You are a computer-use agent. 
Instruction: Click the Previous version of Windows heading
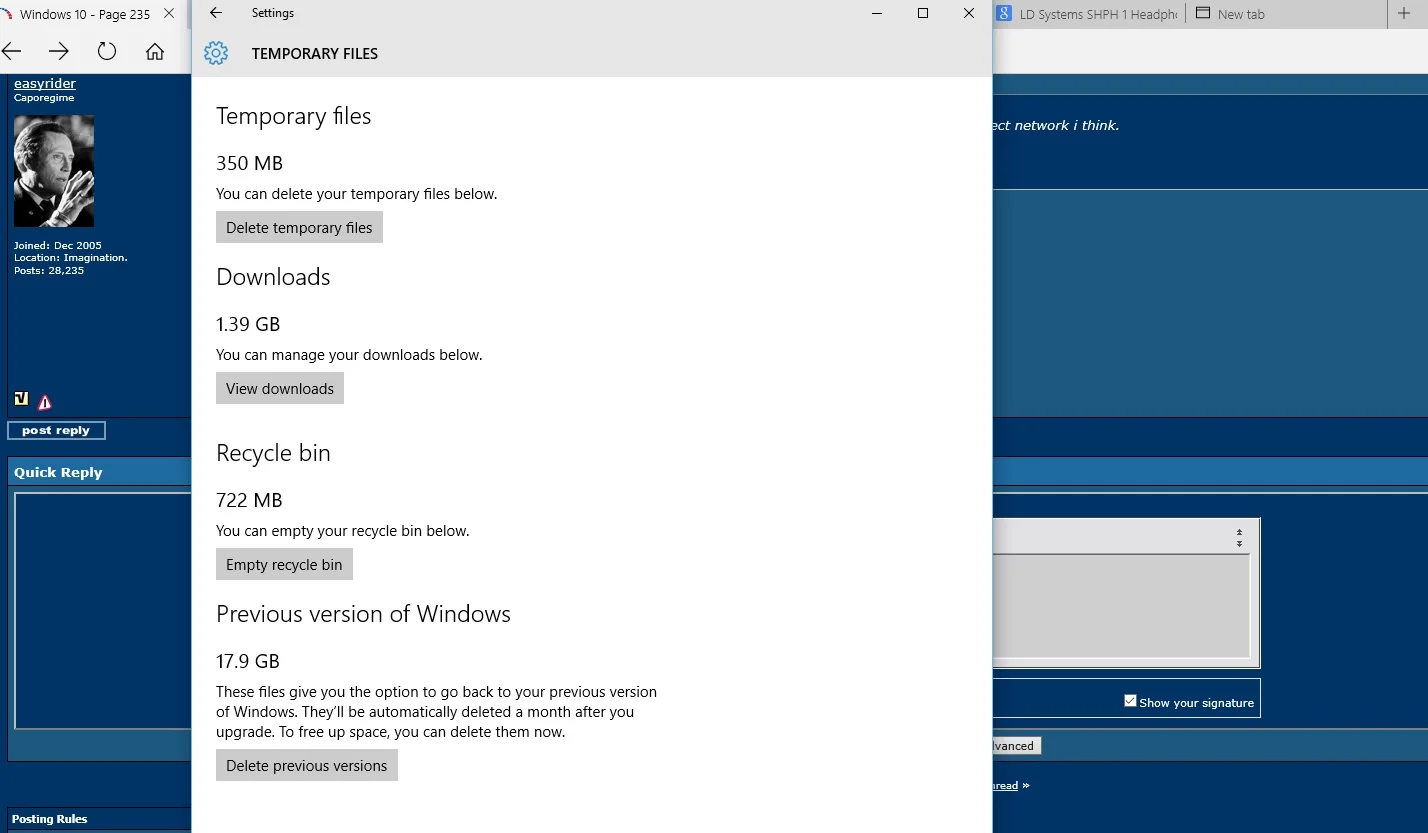[x=363, y=613]
